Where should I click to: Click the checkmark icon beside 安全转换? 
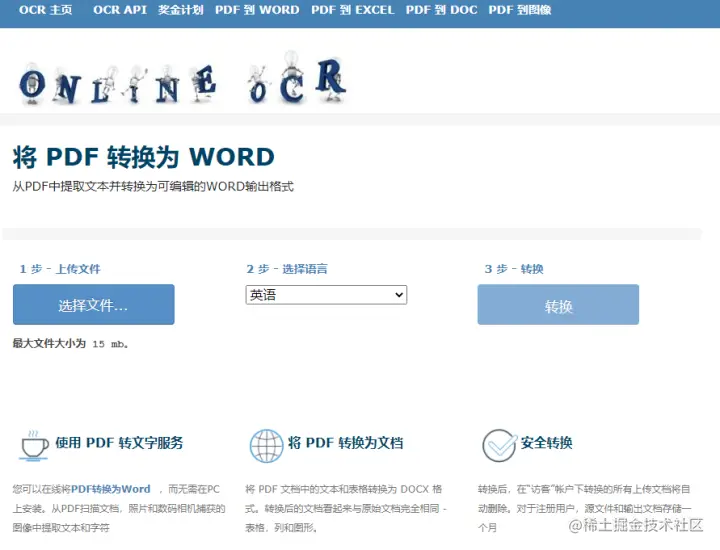point(499,445)
